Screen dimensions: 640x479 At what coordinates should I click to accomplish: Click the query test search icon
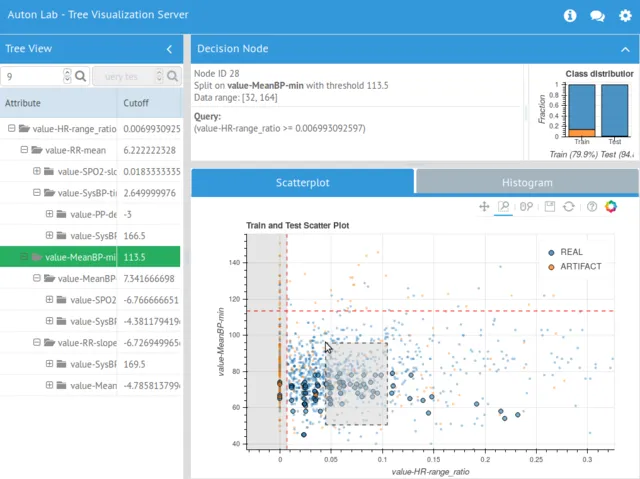click(172, 76)
